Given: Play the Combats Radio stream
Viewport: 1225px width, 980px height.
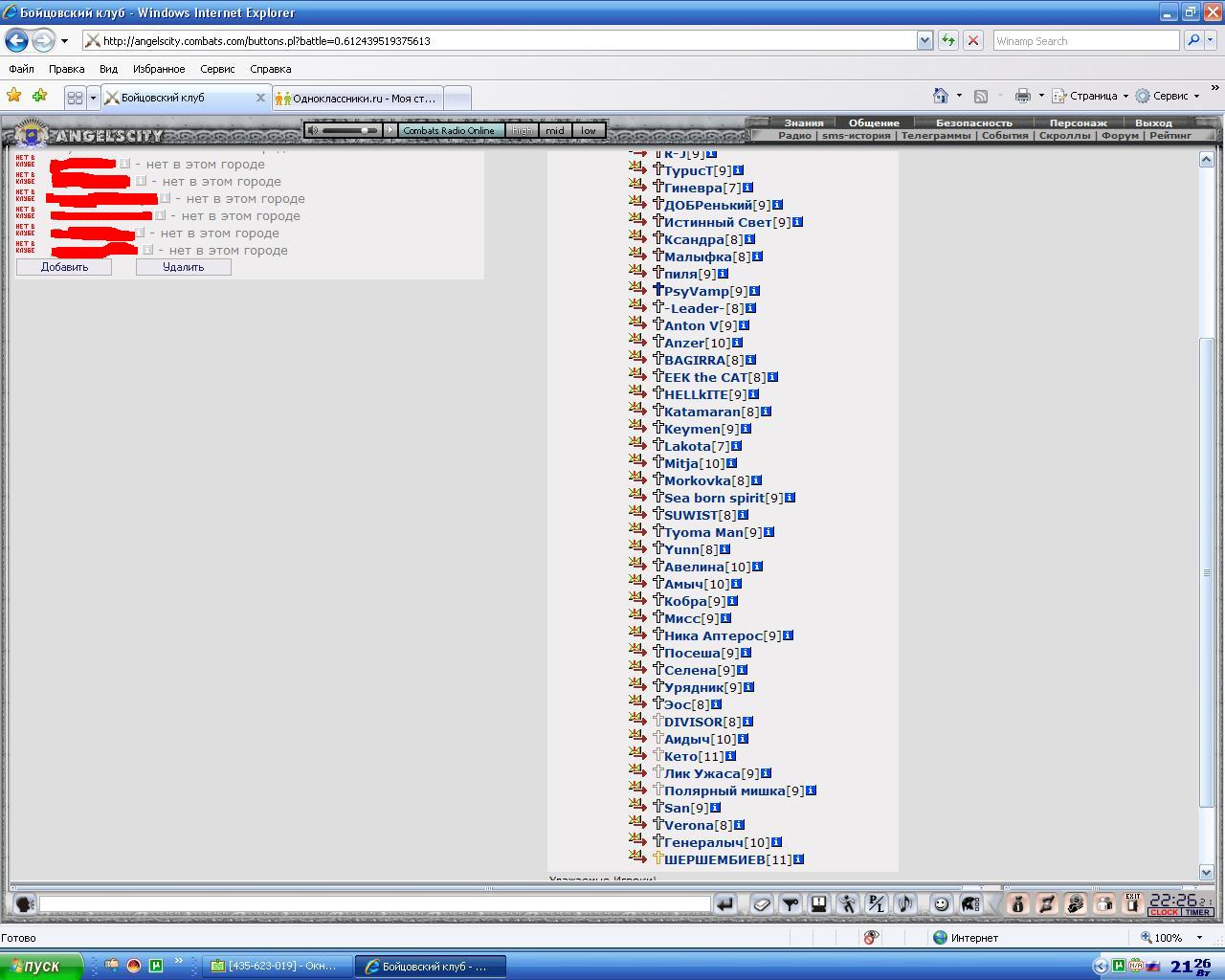Looking at the screenshot, I should coord(390,130).
